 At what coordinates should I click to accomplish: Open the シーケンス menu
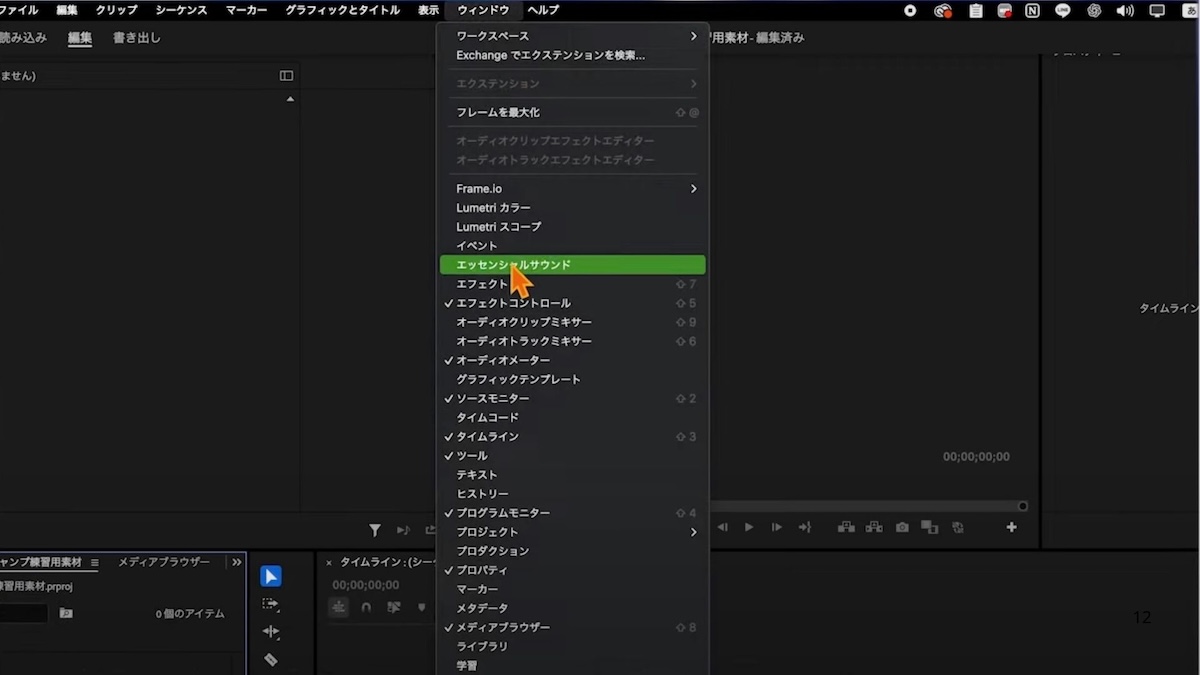coord(181,10)
